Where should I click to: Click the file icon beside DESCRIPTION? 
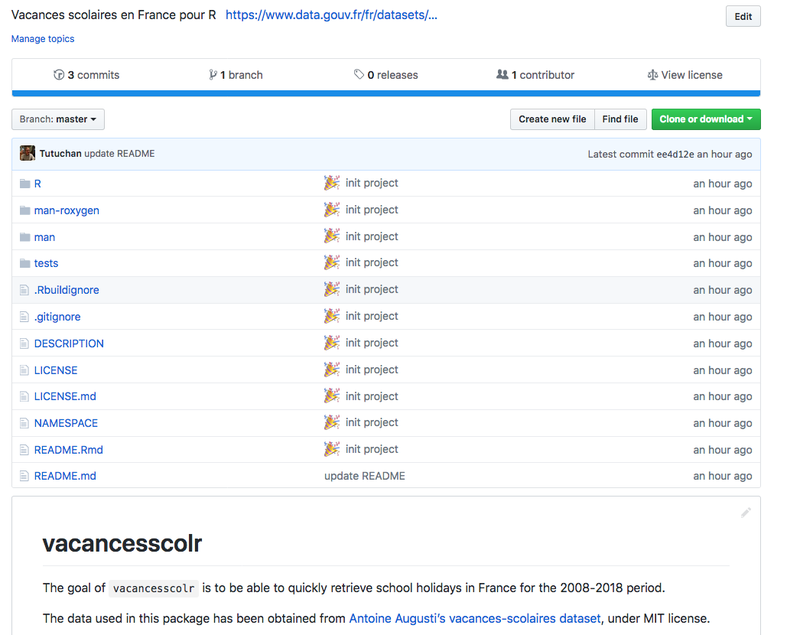25,344
